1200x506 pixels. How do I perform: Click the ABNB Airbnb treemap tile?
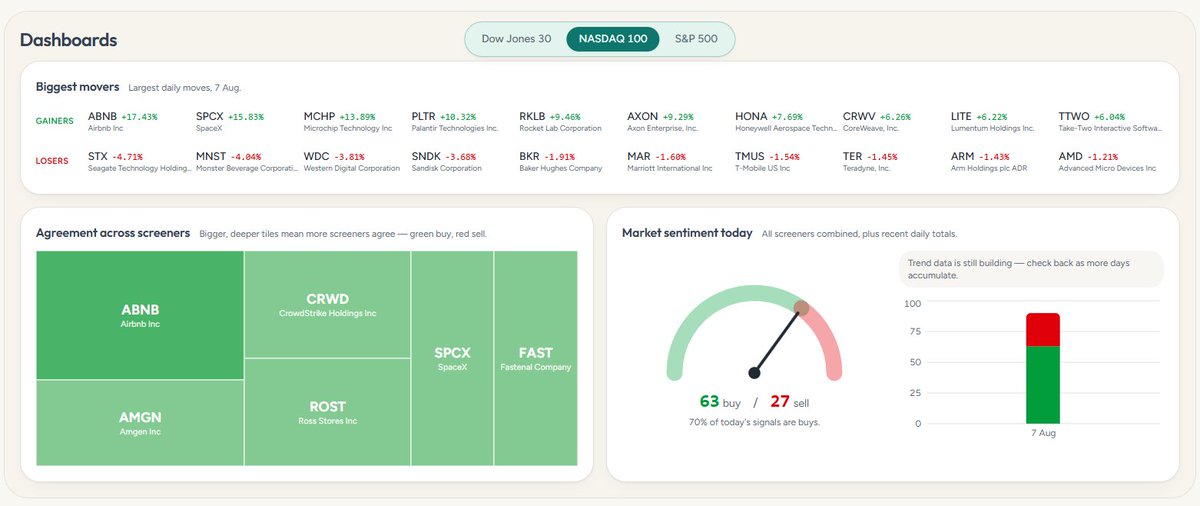pyautogui.click(x=140, y=316)
